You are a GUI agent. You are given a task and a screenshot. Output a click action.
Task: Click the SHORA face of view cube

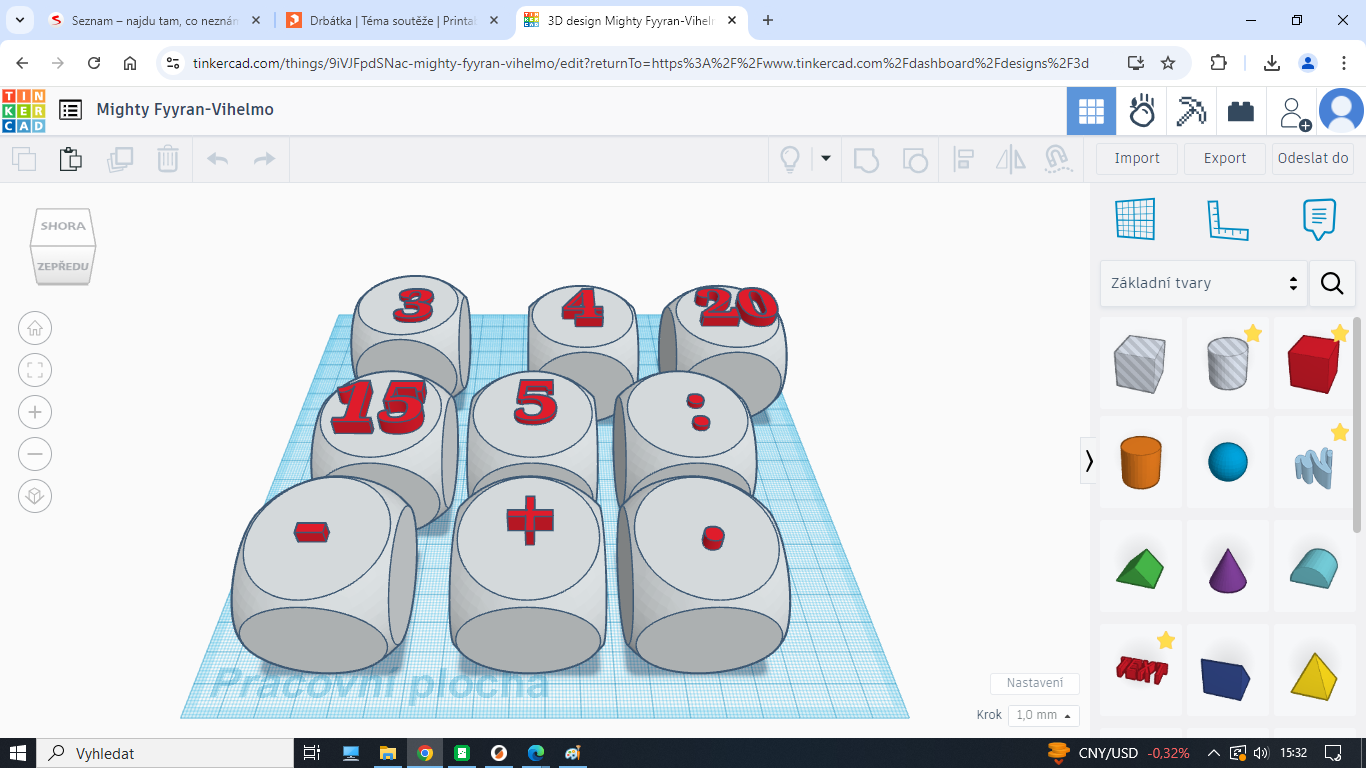click(63, 226)
